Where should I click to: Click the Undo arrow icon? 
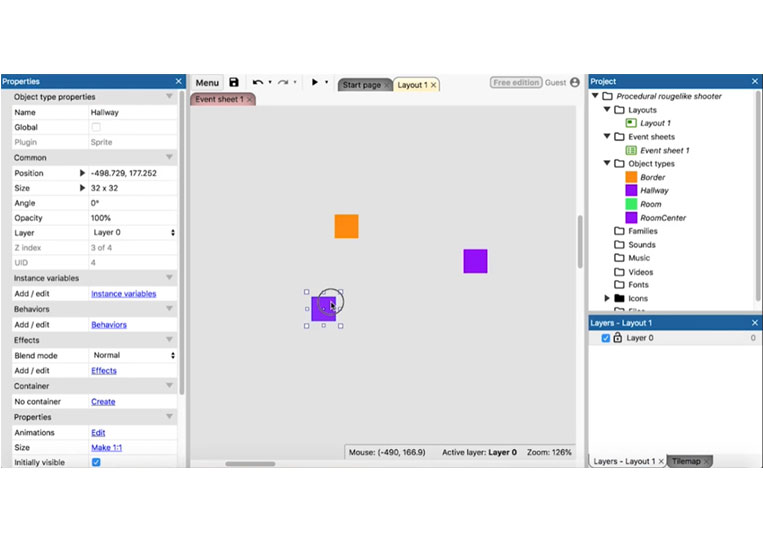pyautogui.click(x=258, y=82)
